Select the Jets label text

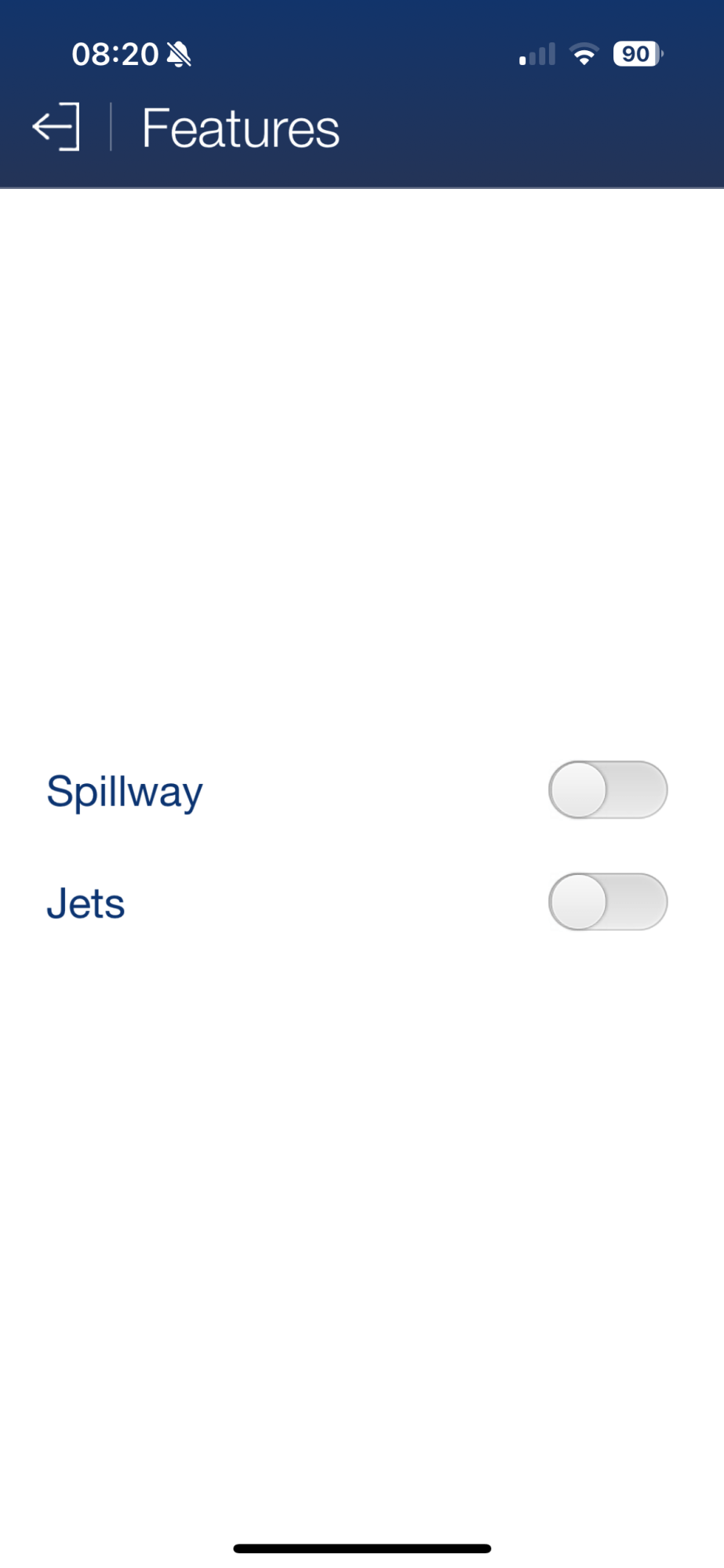(x=85, y=903)
